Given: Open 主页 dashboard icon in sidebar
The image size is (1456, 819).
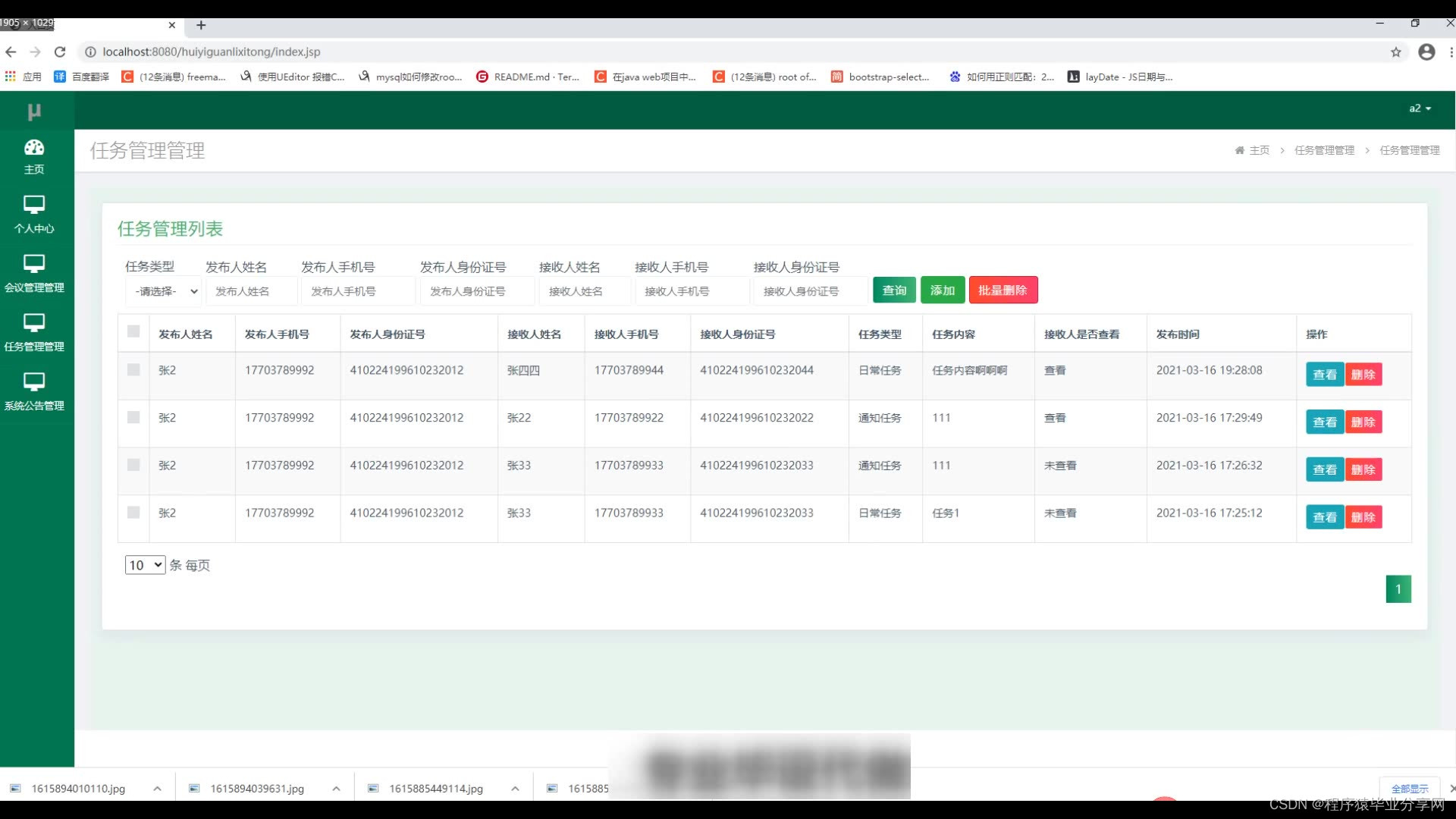Looking at the screenshot, I should [x=34, y=148].
